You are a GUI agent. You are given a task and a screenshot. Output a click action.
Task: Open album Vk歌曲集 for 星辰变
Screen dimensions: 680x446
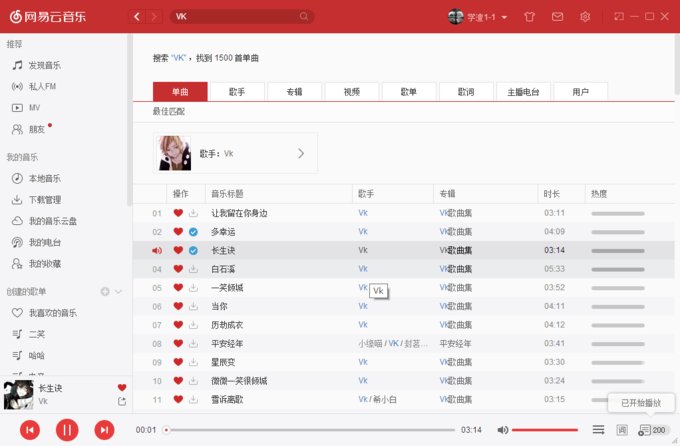[x=455, y=362]
